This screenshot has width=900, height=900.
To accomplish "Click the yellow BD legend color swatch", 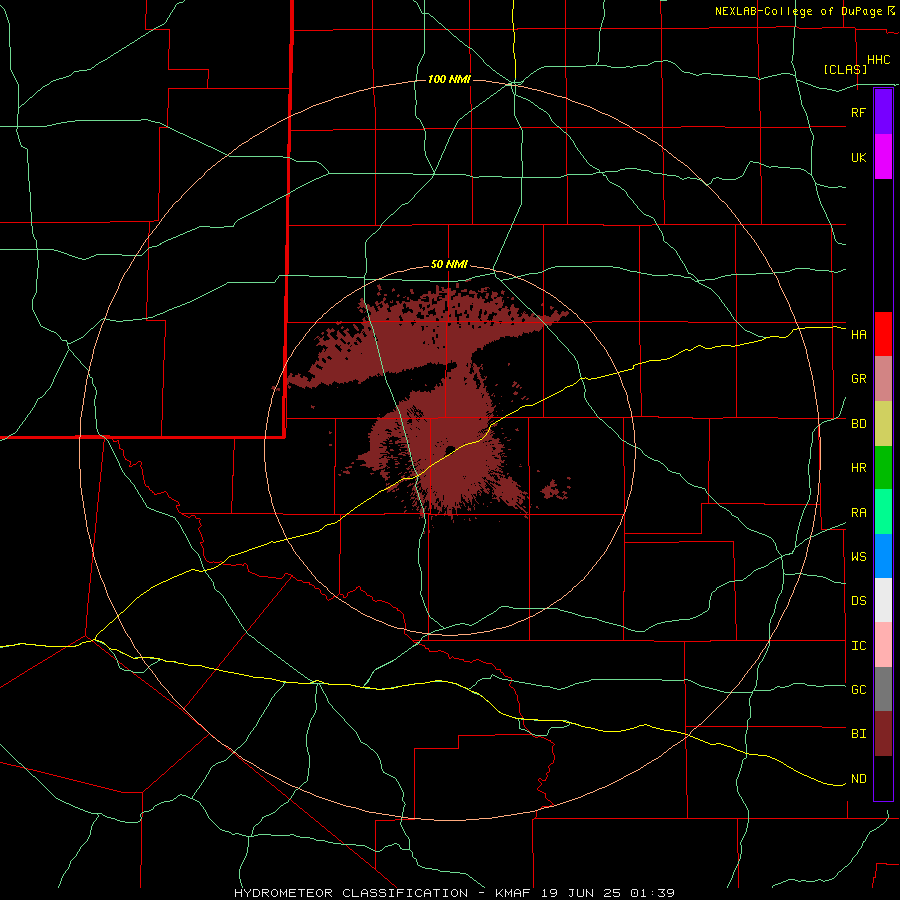I will (x=883, y=424).
